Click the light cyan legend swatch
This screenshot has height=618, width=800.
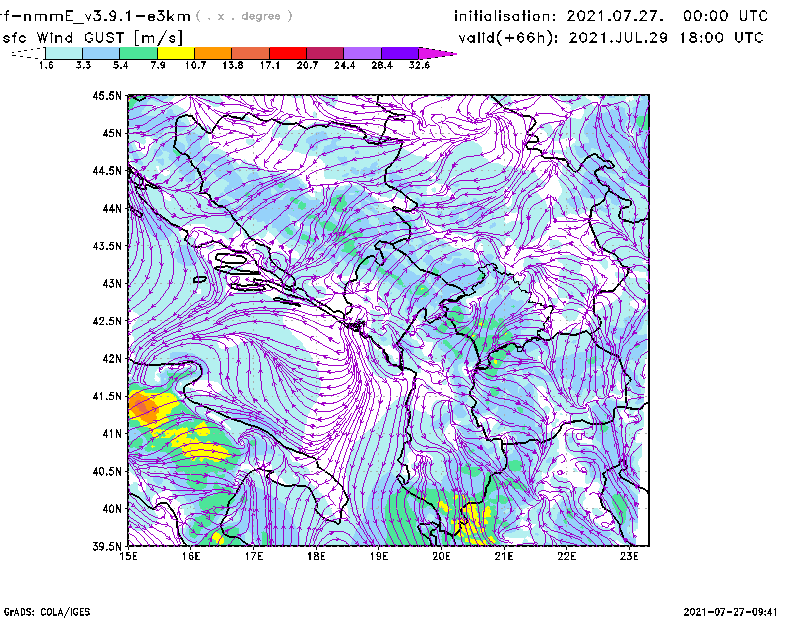64,53
